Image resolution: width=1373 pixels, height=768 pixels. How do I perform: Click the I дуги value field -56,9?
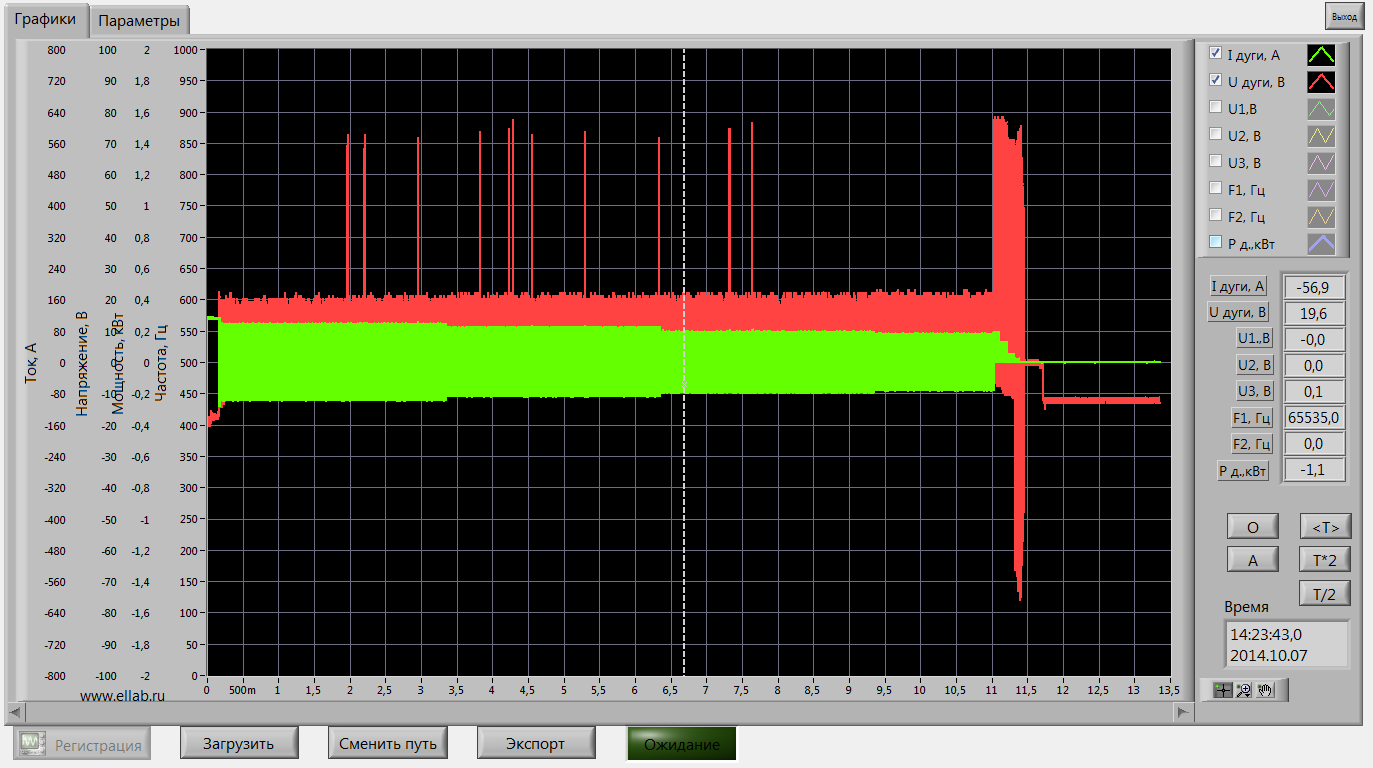(x=1314, y=287)
